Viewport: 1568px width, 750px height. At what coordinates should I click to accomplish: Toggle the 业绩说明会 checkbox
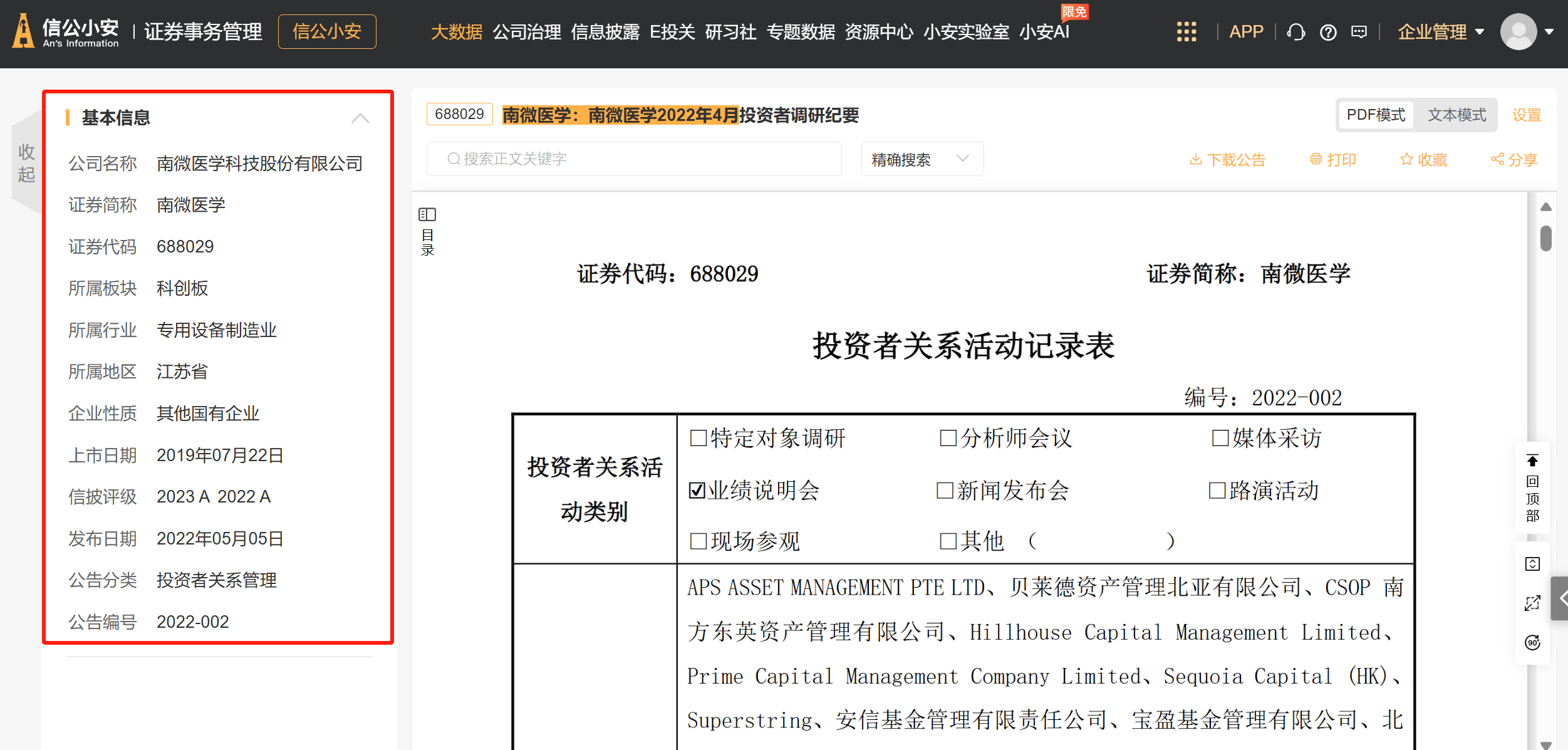point(697,491)
